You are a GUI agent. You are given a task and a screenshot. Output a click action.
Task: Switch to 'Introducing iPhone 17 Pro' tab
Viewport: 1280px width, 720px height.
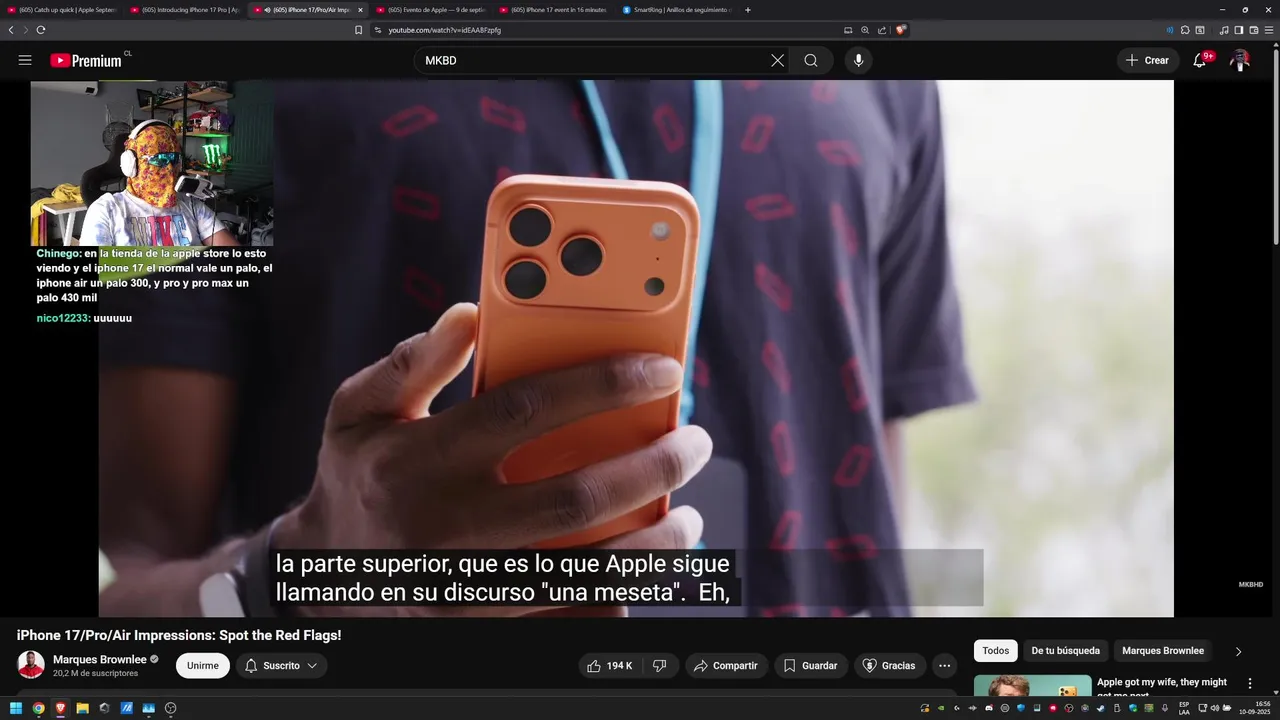tap(186, 10)
